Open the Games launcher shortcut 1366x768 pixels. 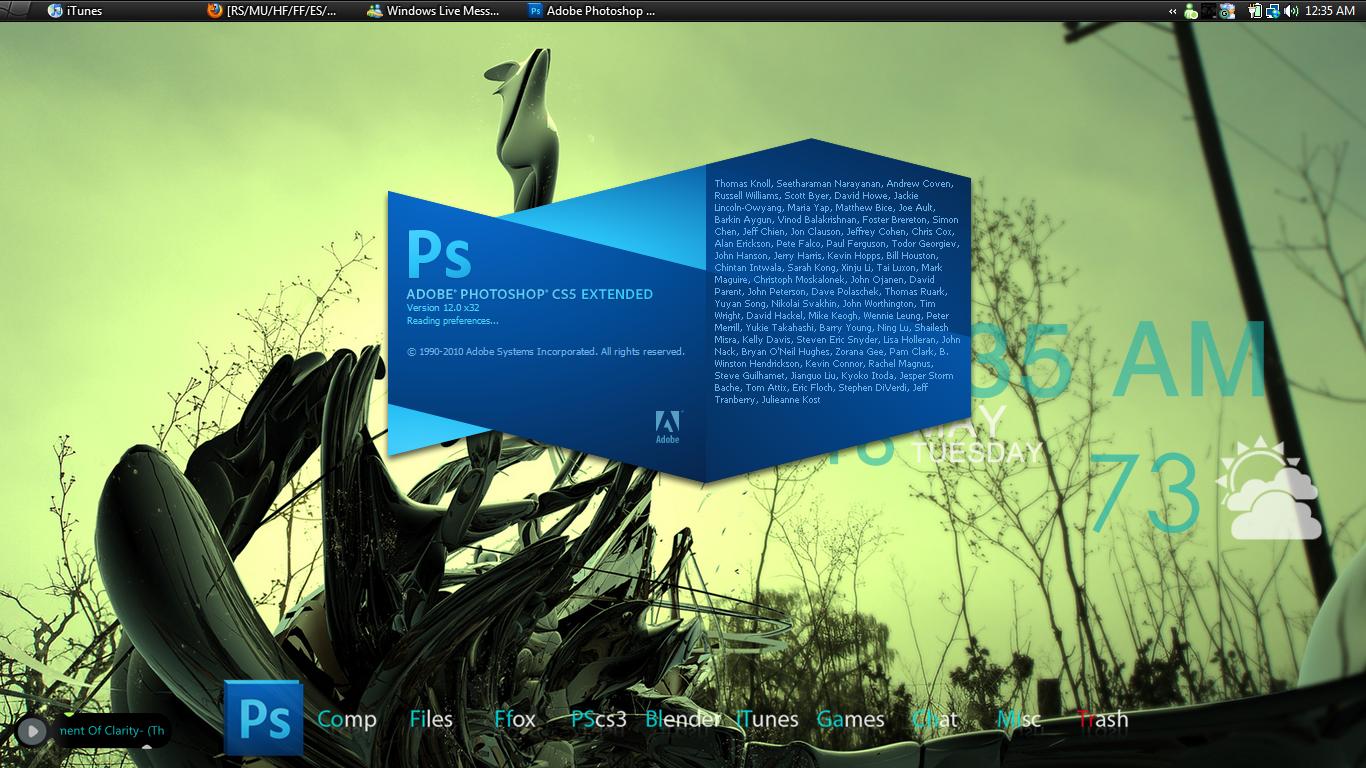coord(850,719)
